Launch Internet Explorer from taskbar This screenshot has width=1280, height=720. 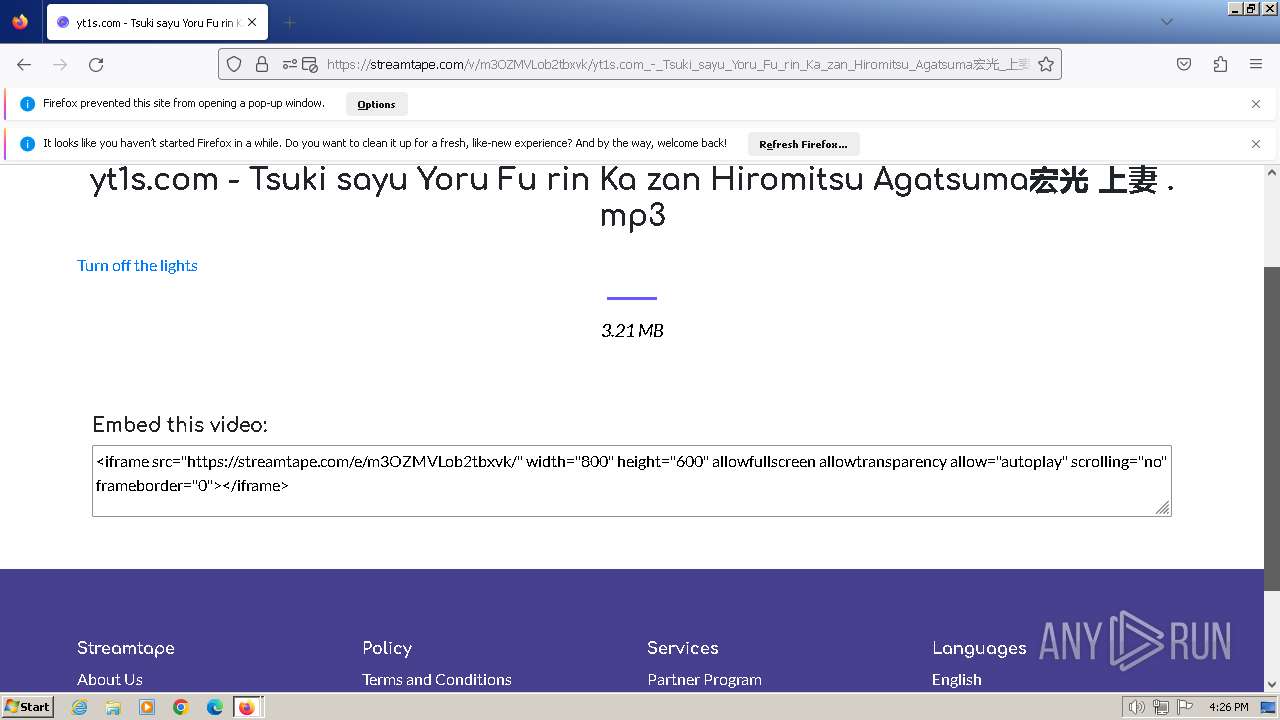coord(79,707)
